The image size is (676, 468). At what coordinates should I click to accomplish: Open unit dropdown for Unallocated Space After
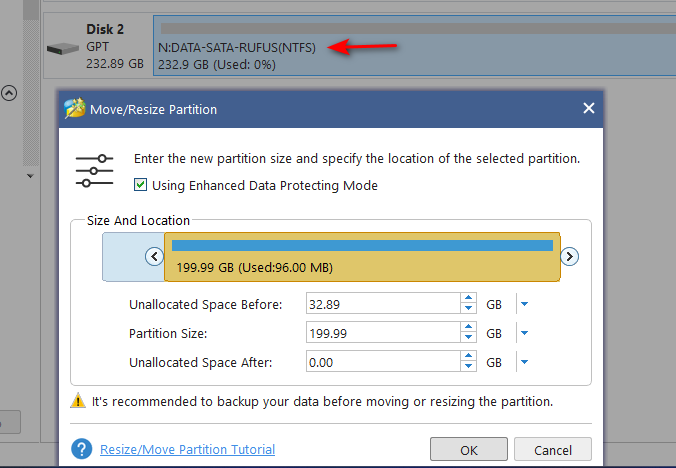[524, 362]
